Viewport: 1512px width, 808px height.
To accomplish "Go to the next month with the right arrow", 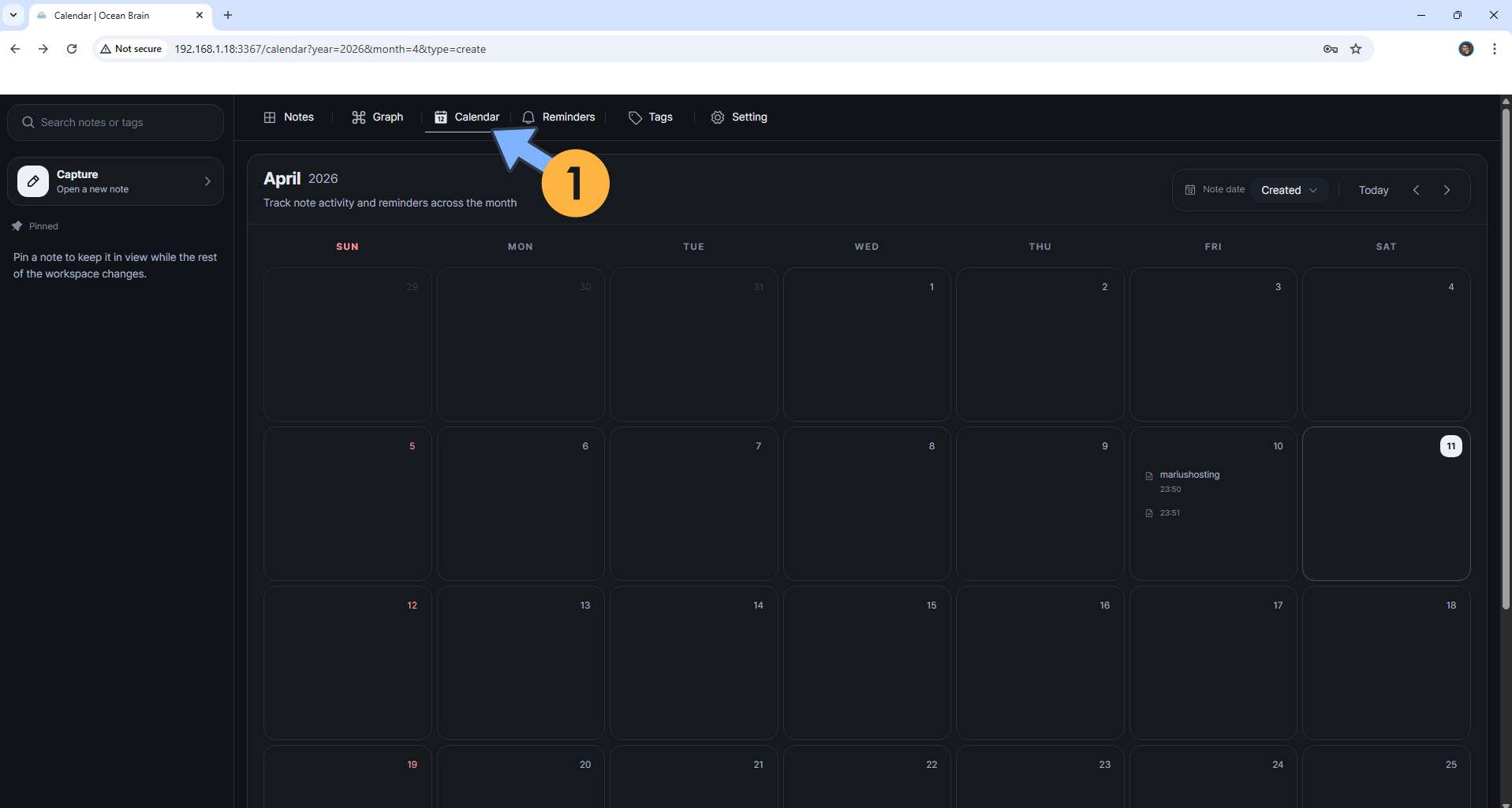I will (x=1447, y=189).
